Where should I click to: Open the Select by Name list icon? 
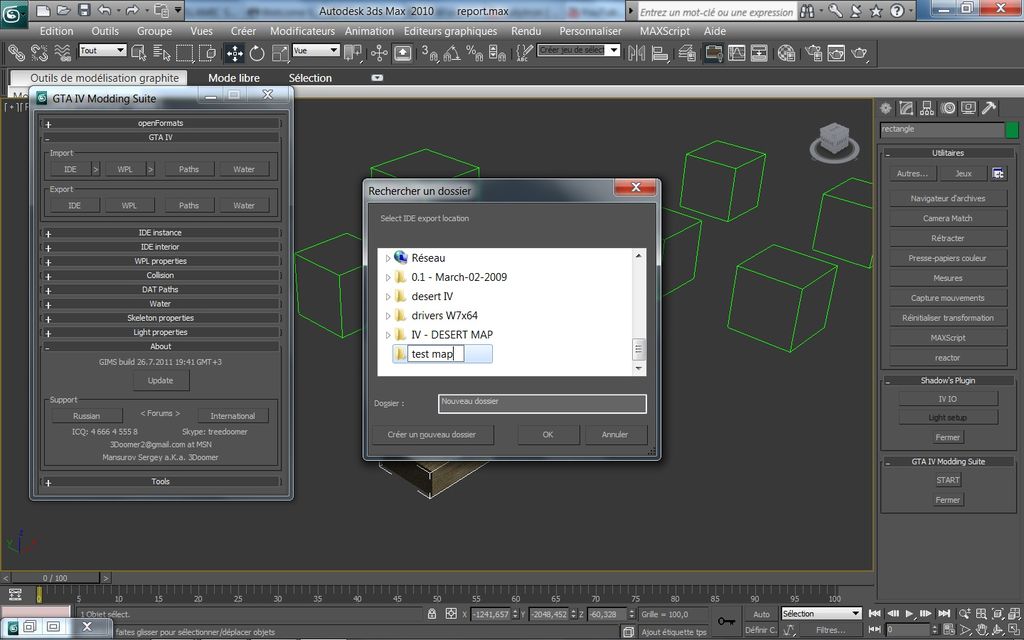(162, 53)
